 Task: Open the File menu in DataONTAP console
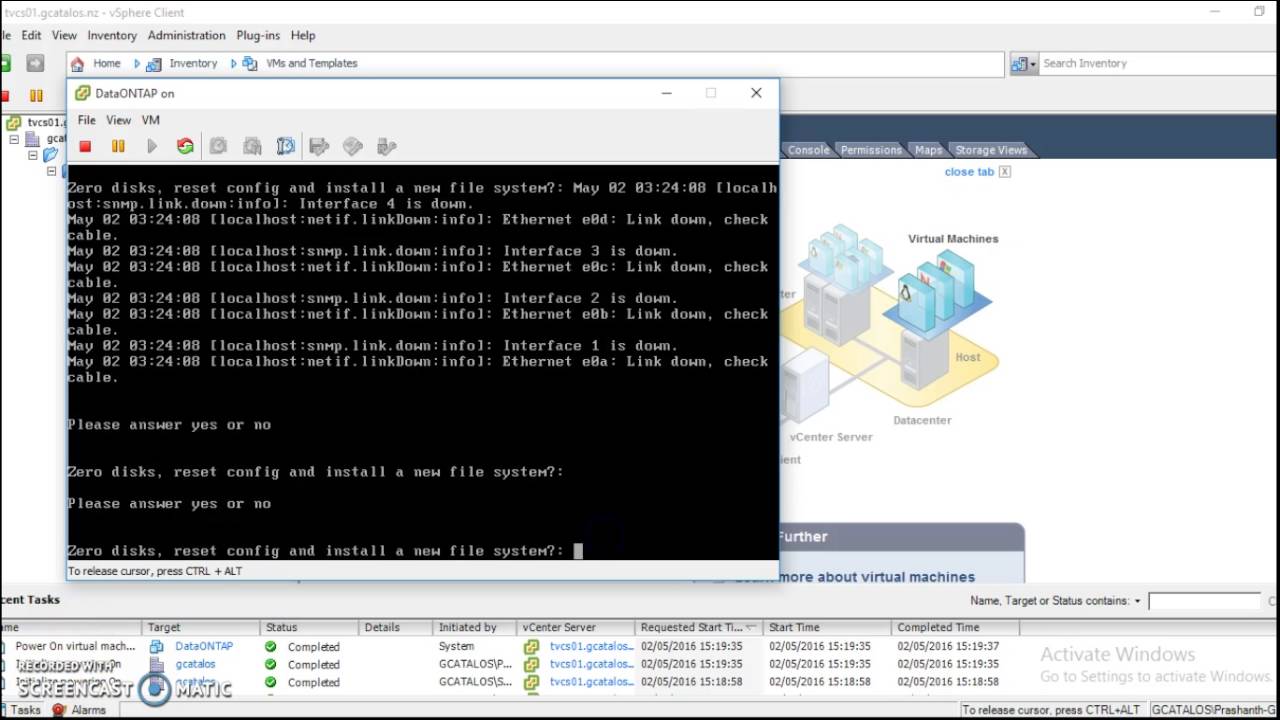click(x=87, y=120)
